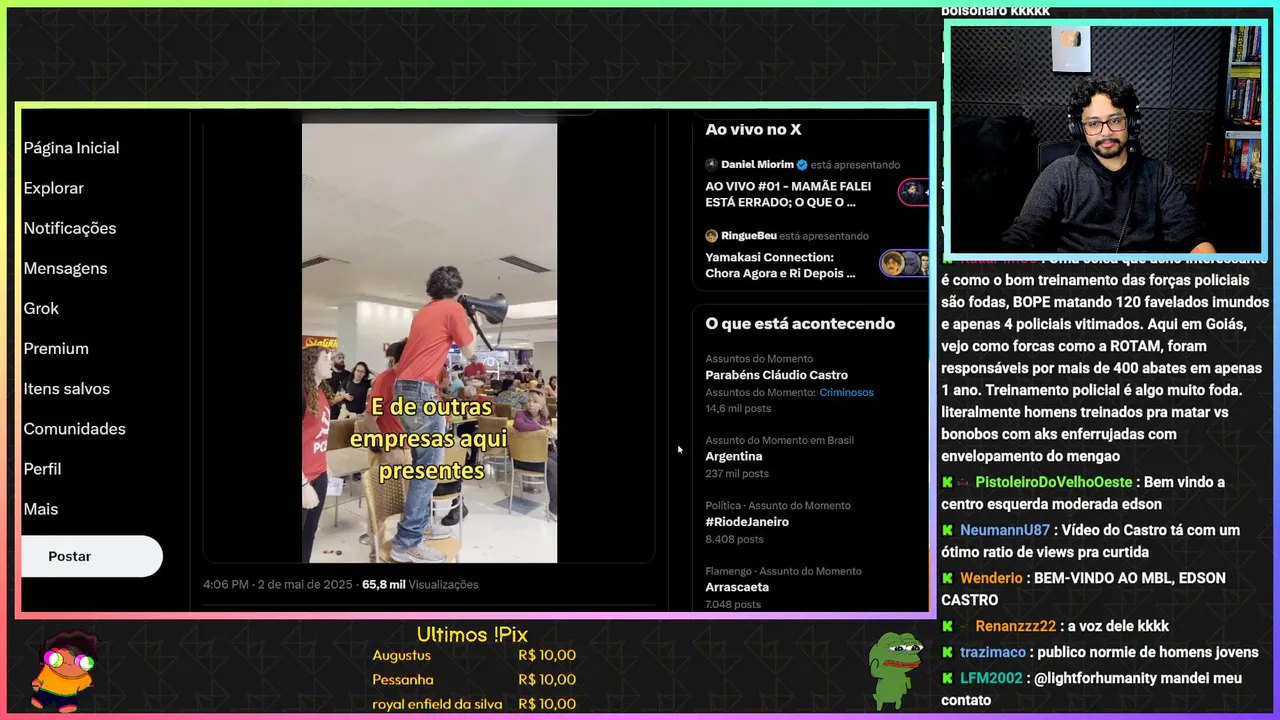
Task: Click the Augustus Pix donation entry
Action: tap(474, 655)
